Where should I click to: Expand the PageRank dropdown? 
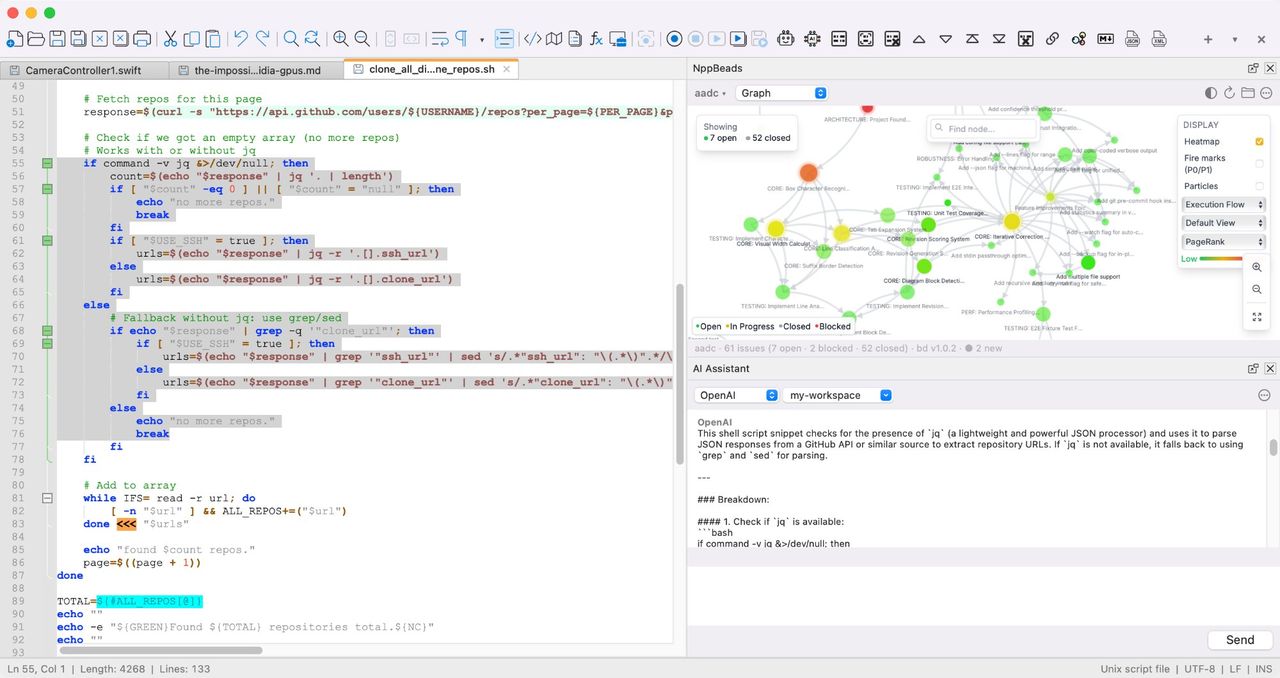click(x=1224, y=242)
